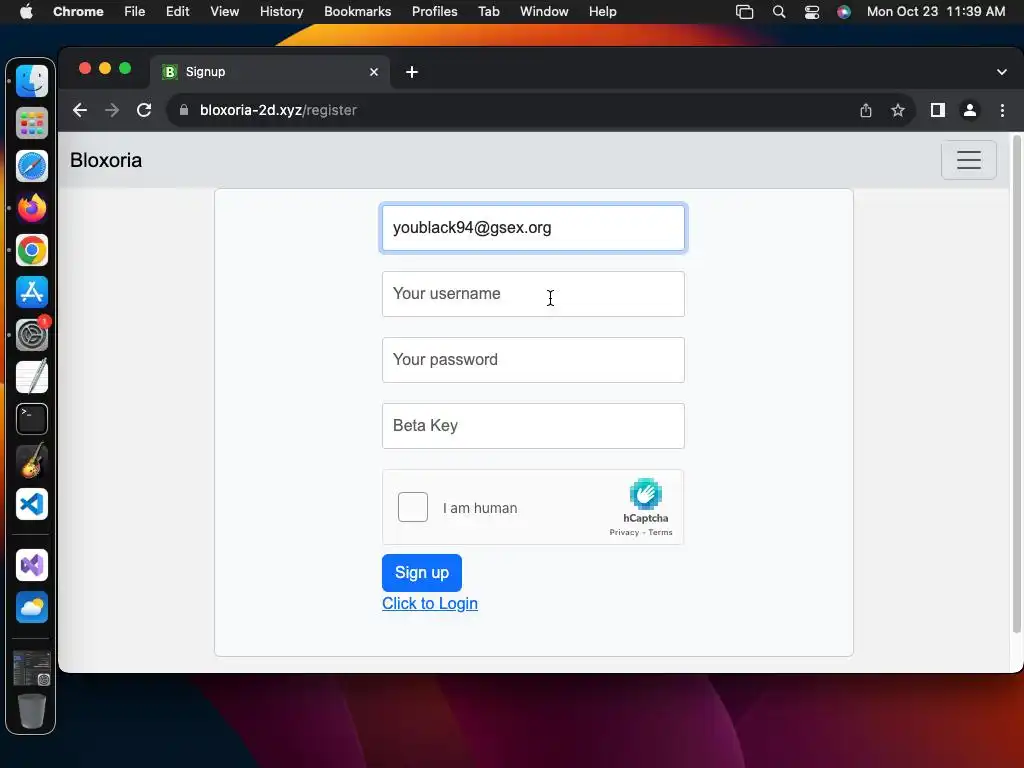Open the Weather app in dock
Screen dimensions: 1024x768
tap(31, 607)
